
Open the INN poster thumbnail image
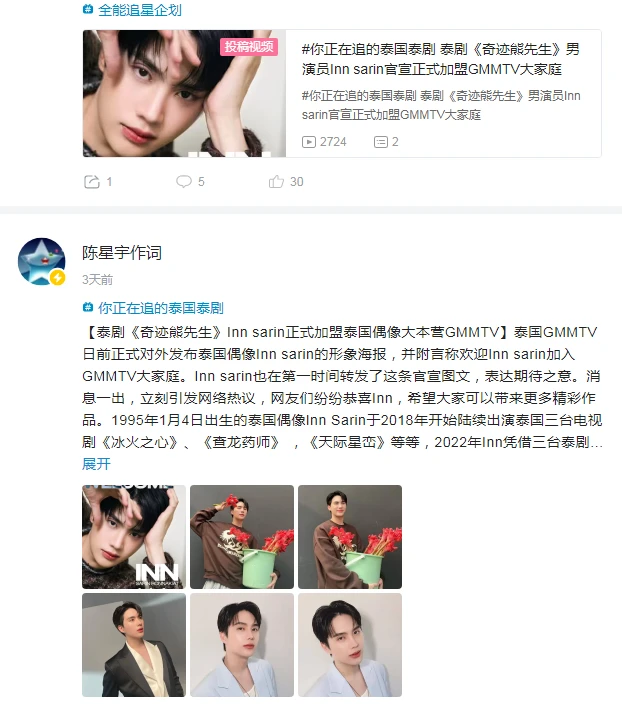134,537
